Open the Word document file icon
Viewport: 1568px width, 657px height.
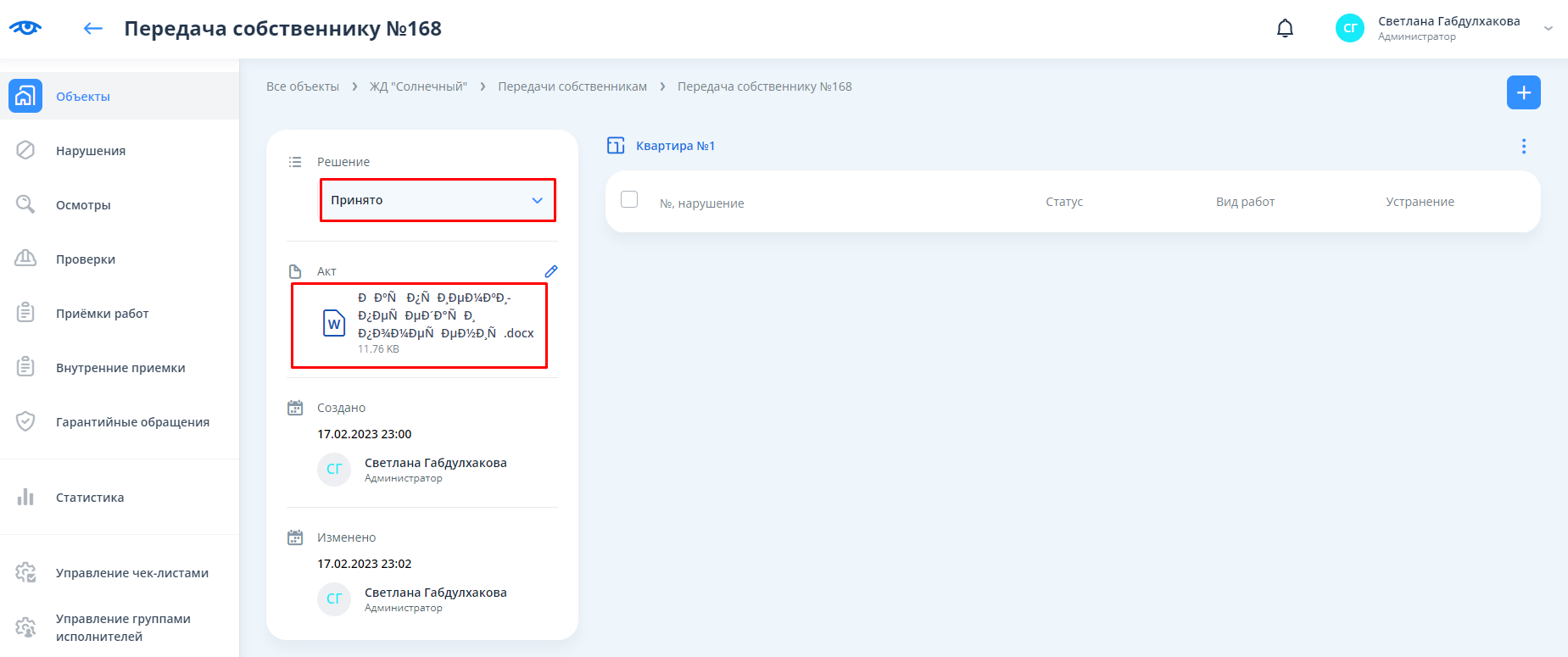tap(334, 324)
